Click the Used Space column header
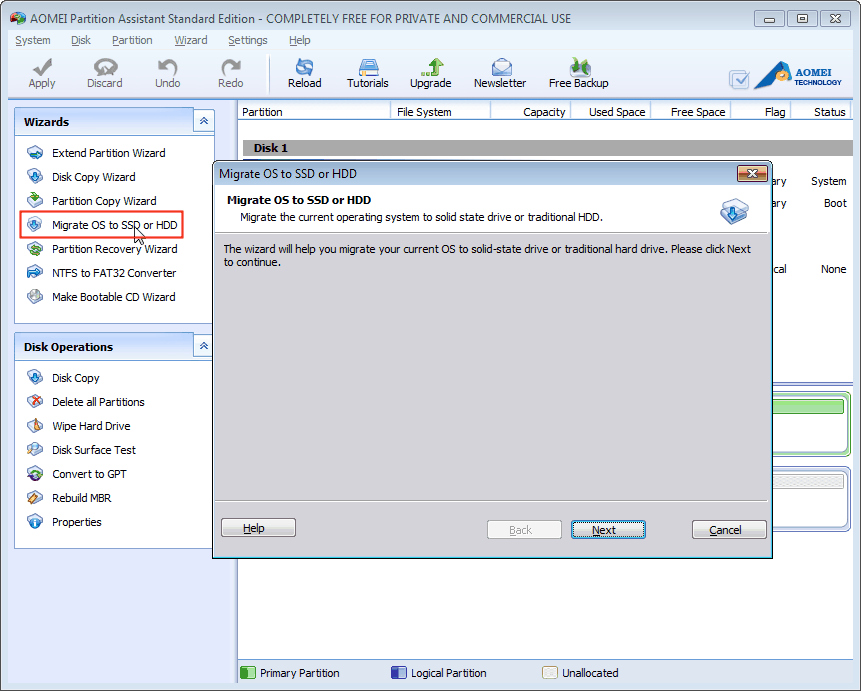This screenshot has height=691, width=861. (611, 112)
